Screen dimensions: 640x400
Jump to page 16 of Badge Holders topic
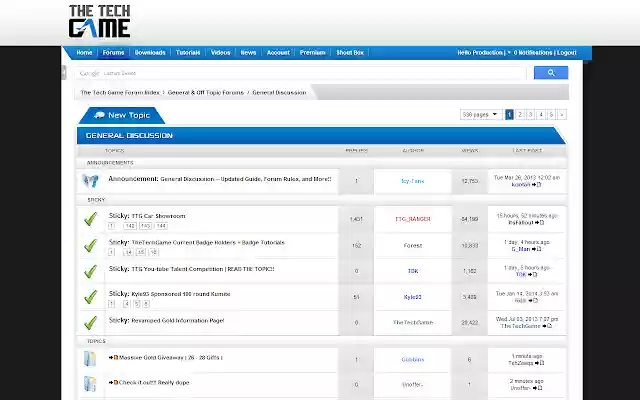click(153, 252)
